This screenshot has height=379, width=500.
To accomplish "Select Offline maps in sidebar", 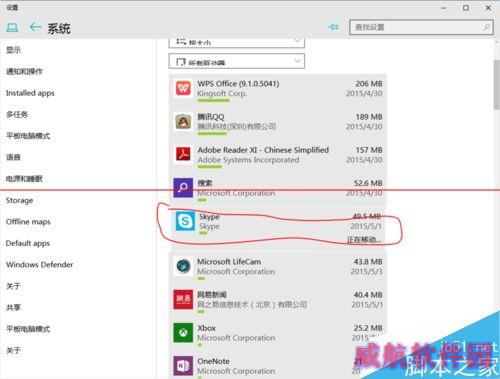I will pos(28,222).
